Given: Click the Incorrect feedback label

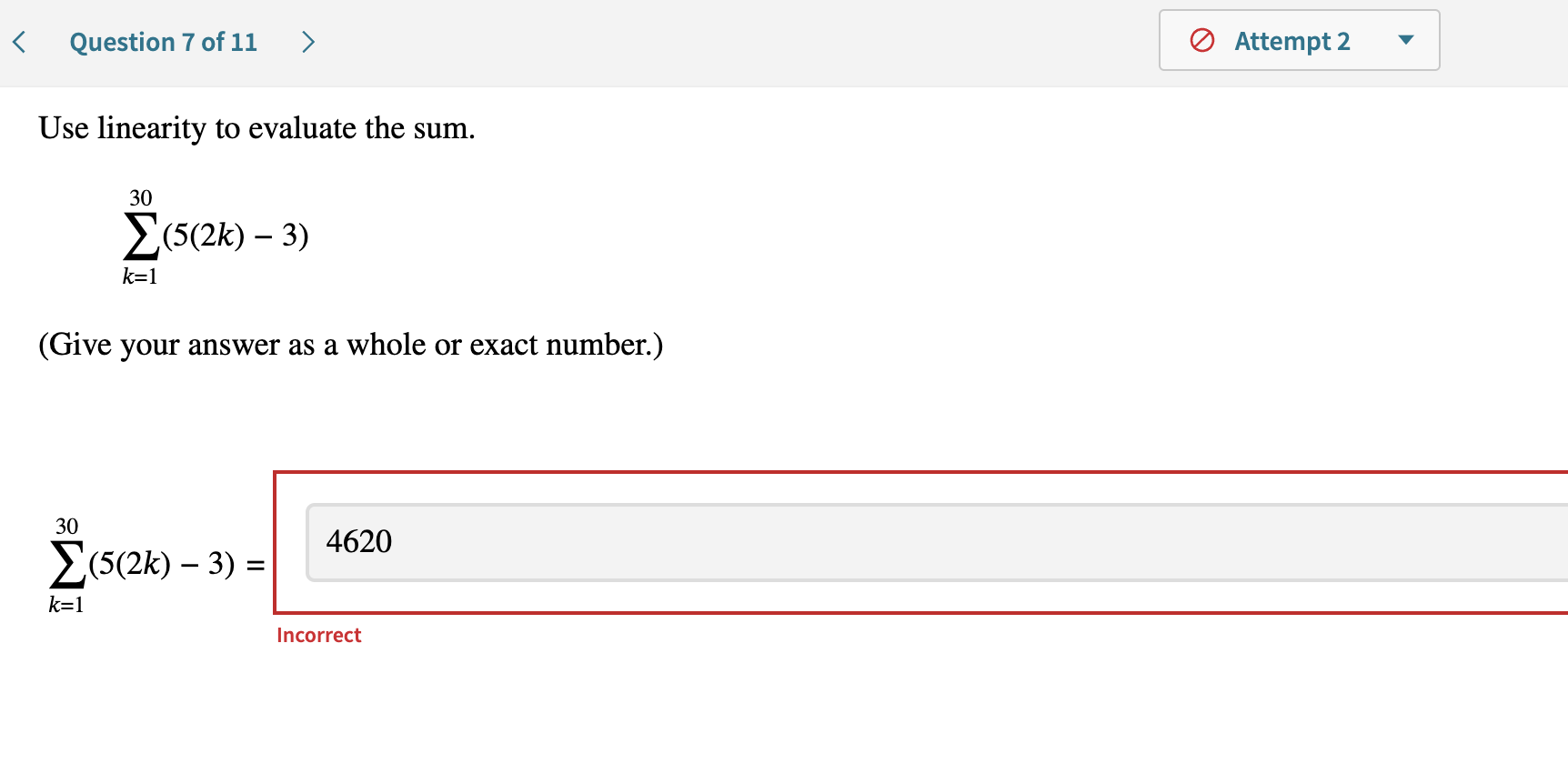Looking at the screenshot, I should 318,635.
